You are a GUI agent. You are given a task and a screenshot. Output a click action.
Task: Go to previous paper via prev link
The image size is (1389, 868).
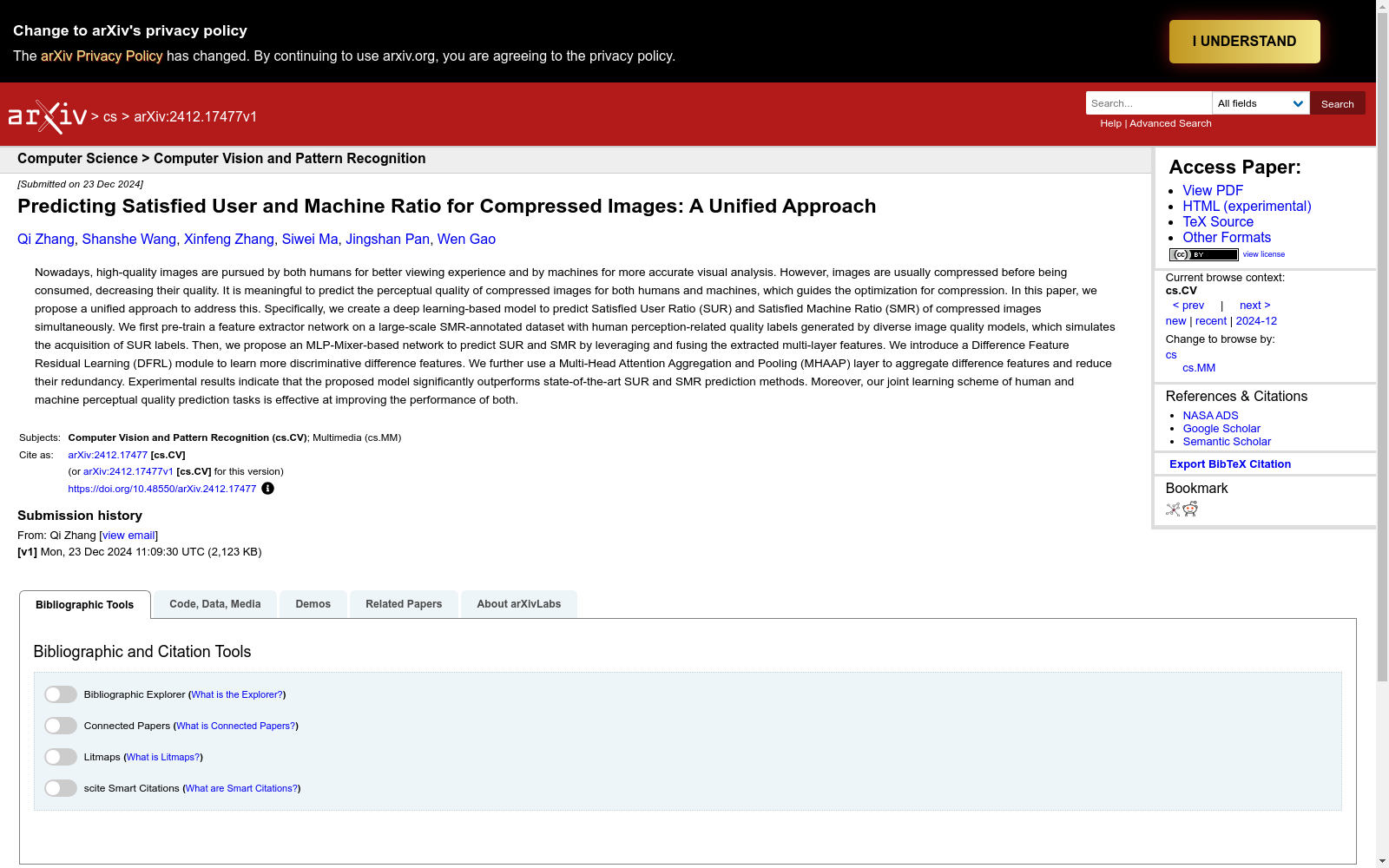point(1188,306)
